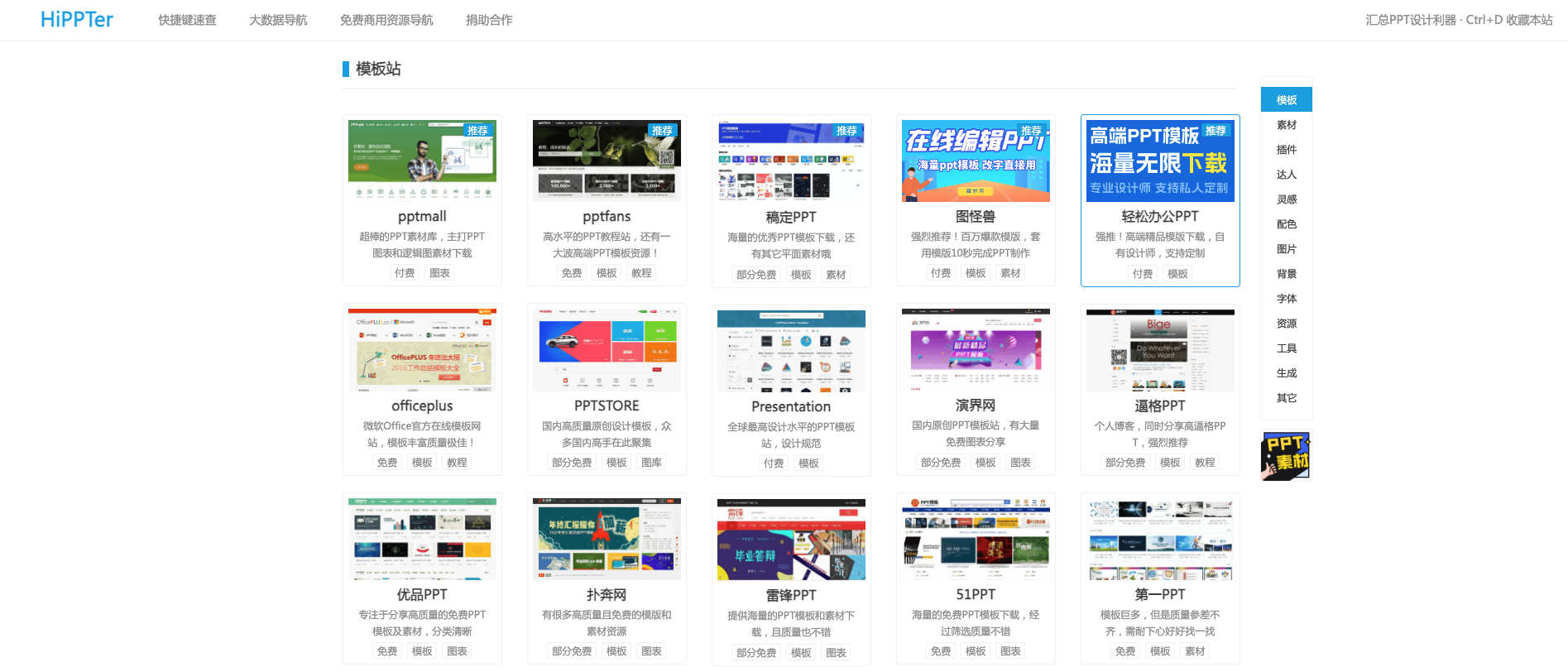Open the Presentation site thumbnail

tap(791, 350)
